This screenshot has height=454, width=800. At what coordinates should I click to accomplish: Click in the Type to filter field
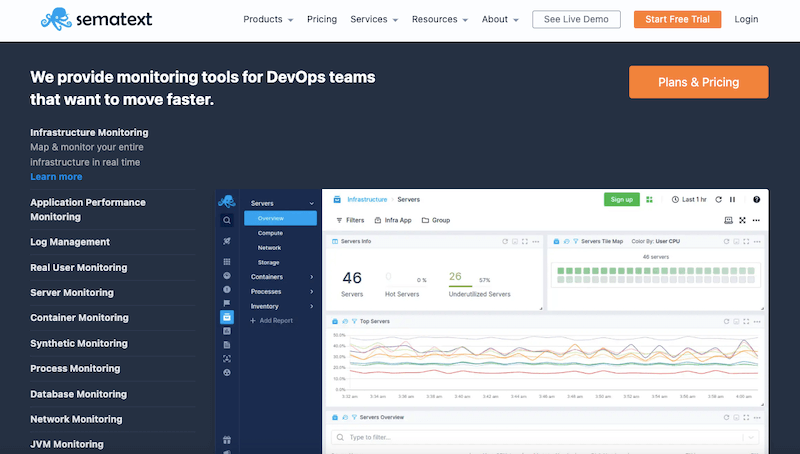(545, 438)
